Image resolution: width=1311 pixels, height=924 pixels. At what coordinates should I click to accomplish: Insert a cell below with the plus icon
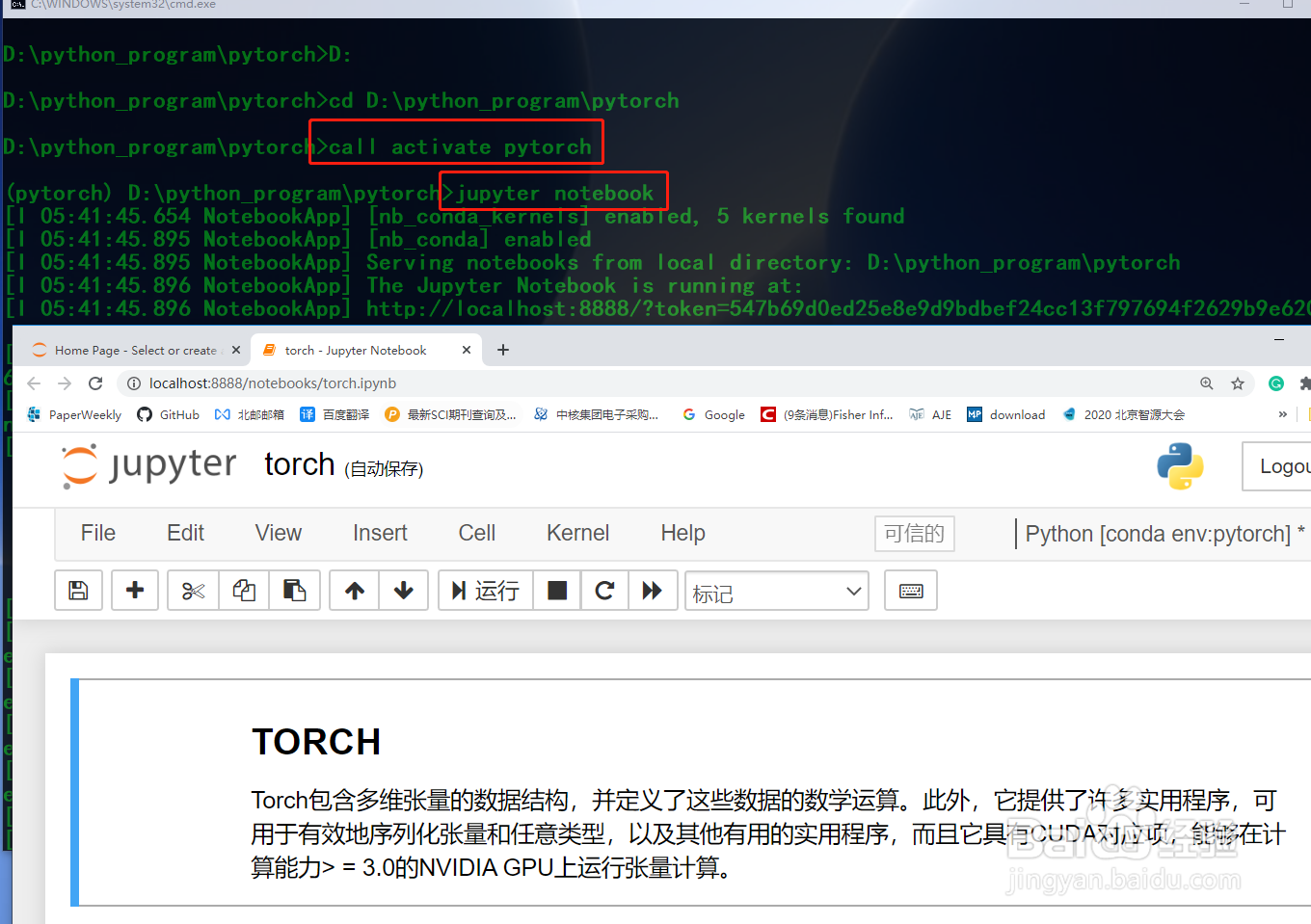[x=135, y=591]
